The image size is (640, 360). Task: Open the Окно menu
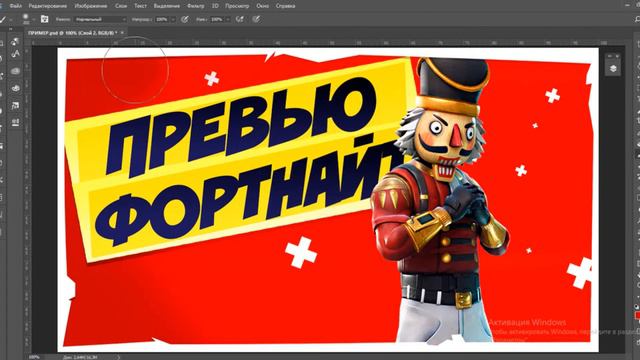pos(262,6)
